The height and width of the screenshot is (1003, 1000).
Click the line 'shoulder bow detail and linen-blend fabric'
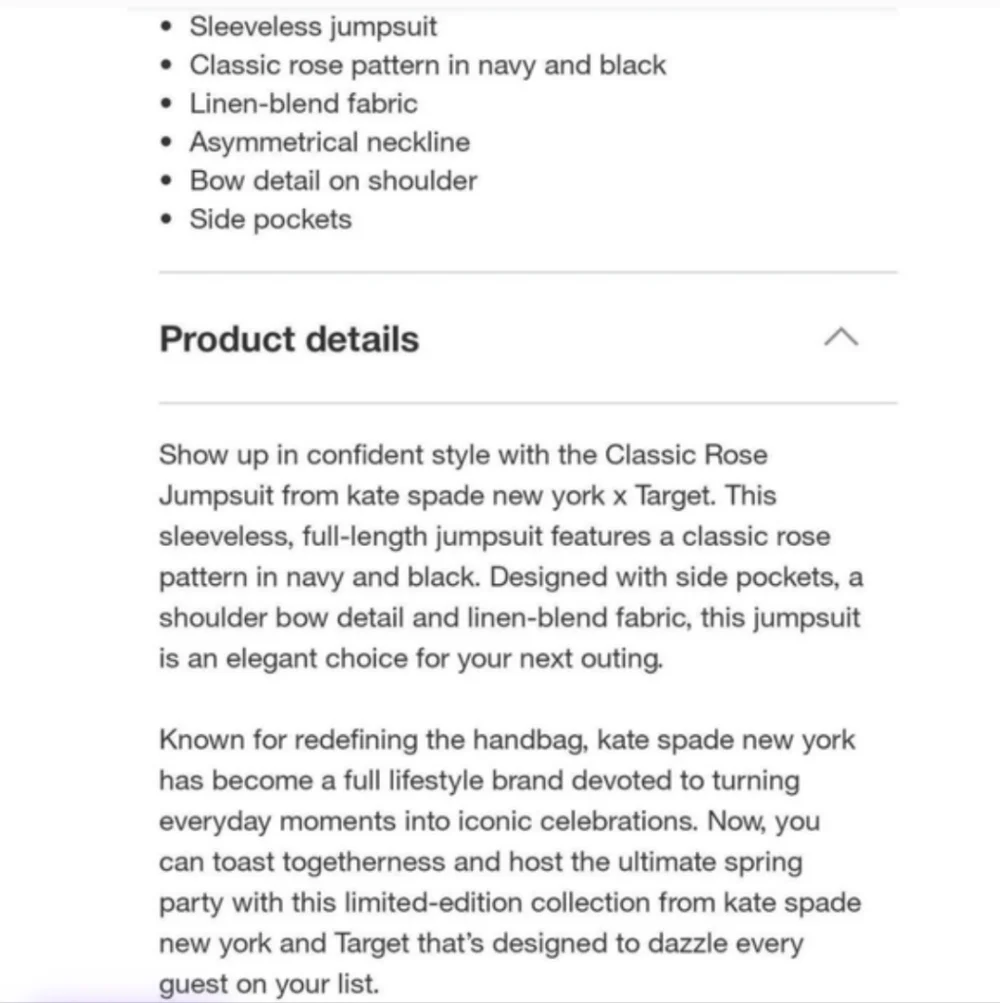[509, 618]
